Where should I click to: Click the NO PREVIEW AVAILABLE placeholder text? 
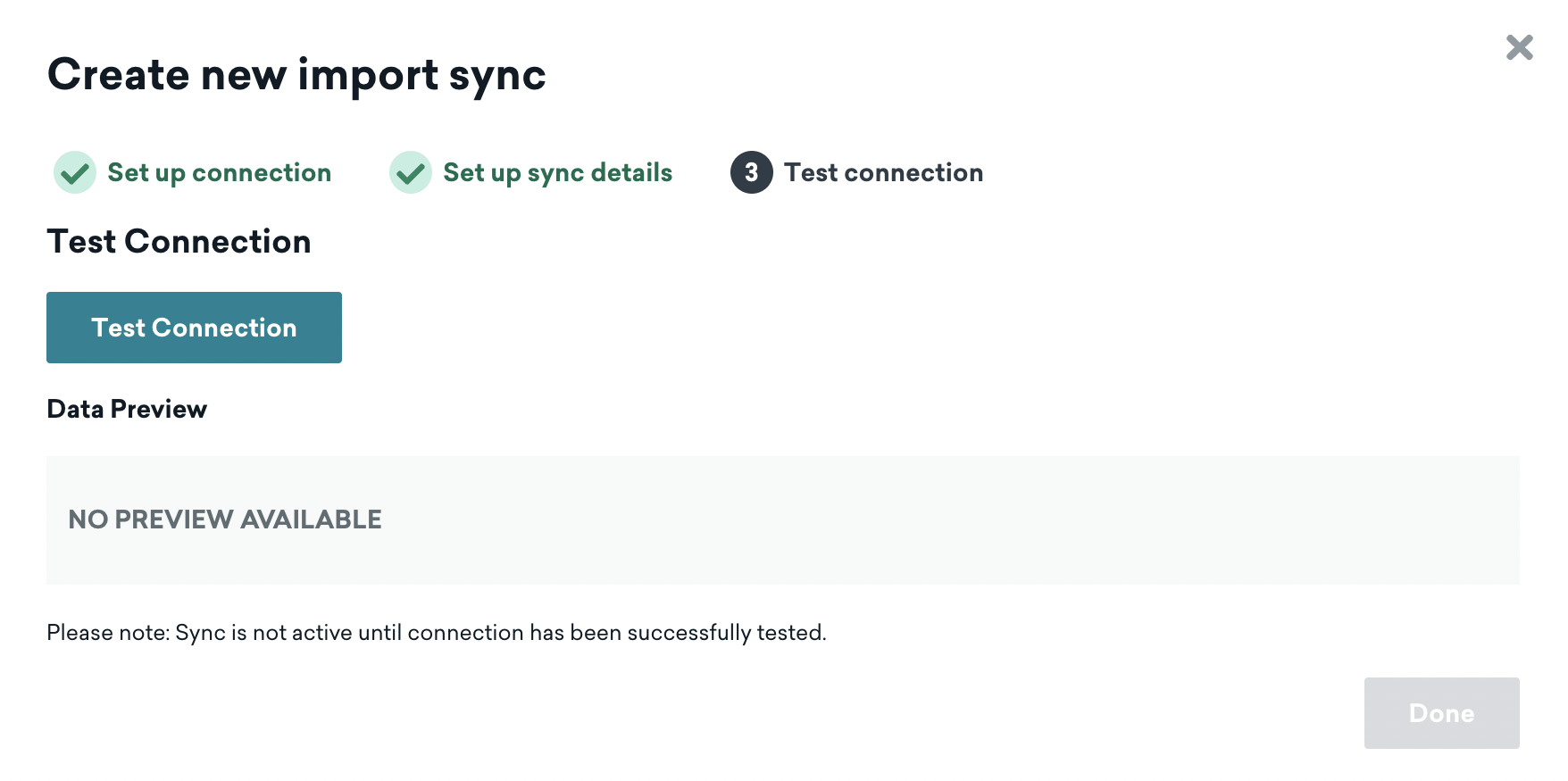pos(225,519)
